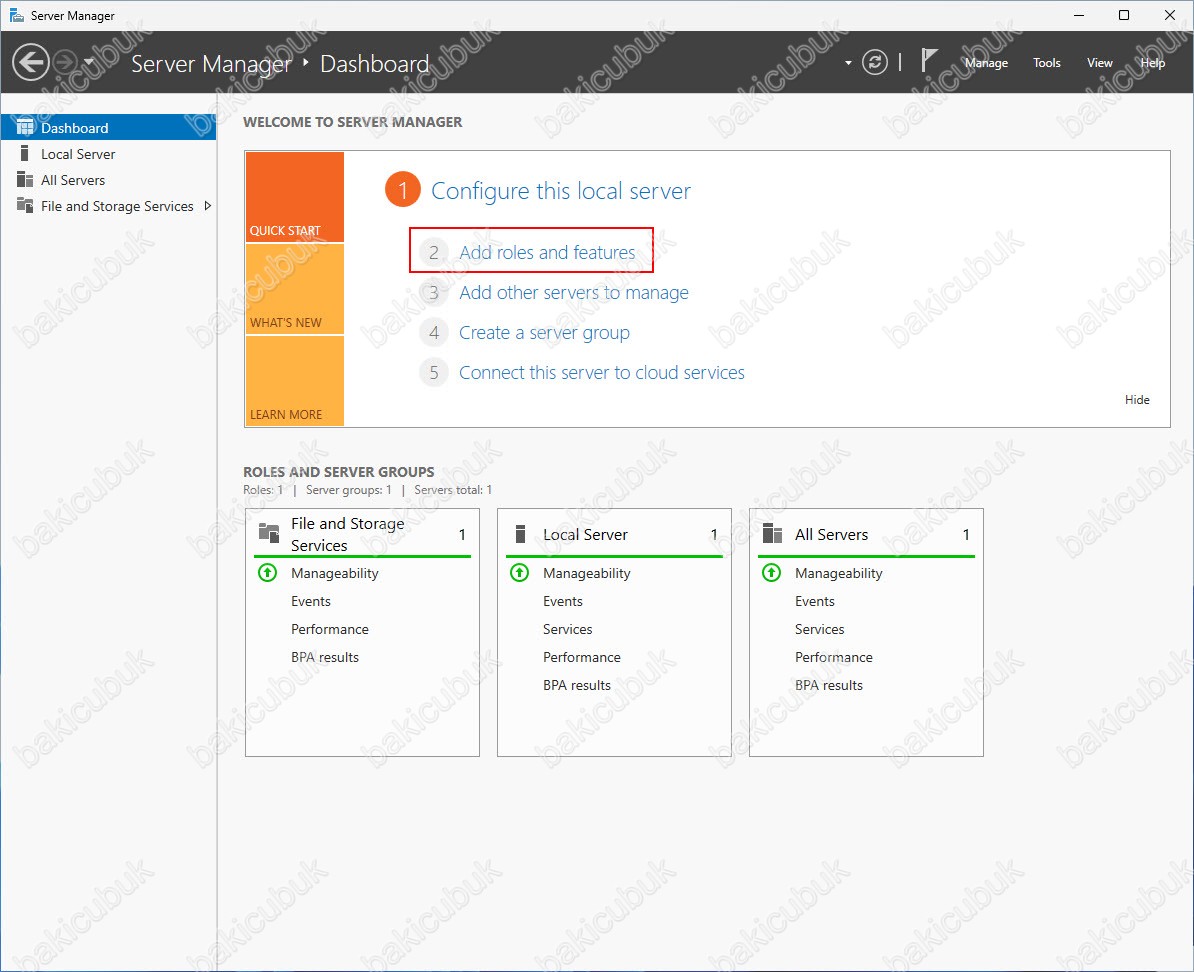Open the Help menu
Screen dimensions: 1194x972
click(x=1152, y=62)
